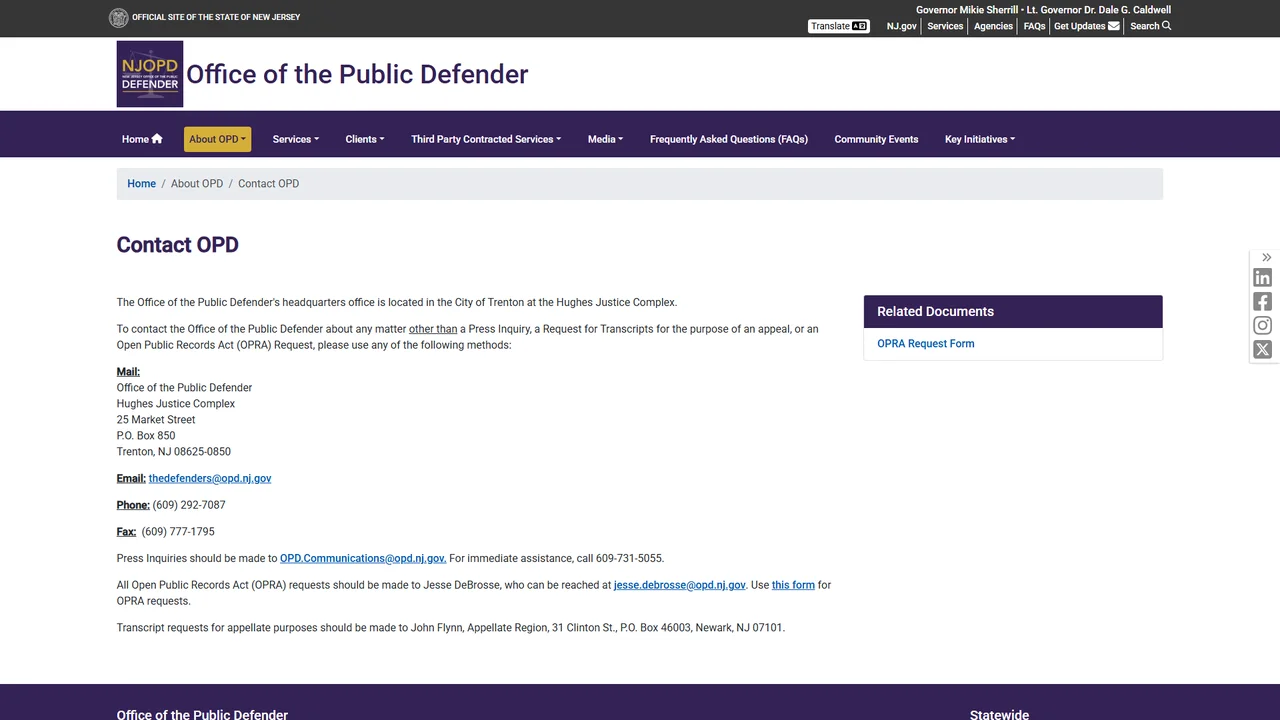1280x720 pixels.
Task: Click the Contact OPD page heading
Action: pos(178,245)
